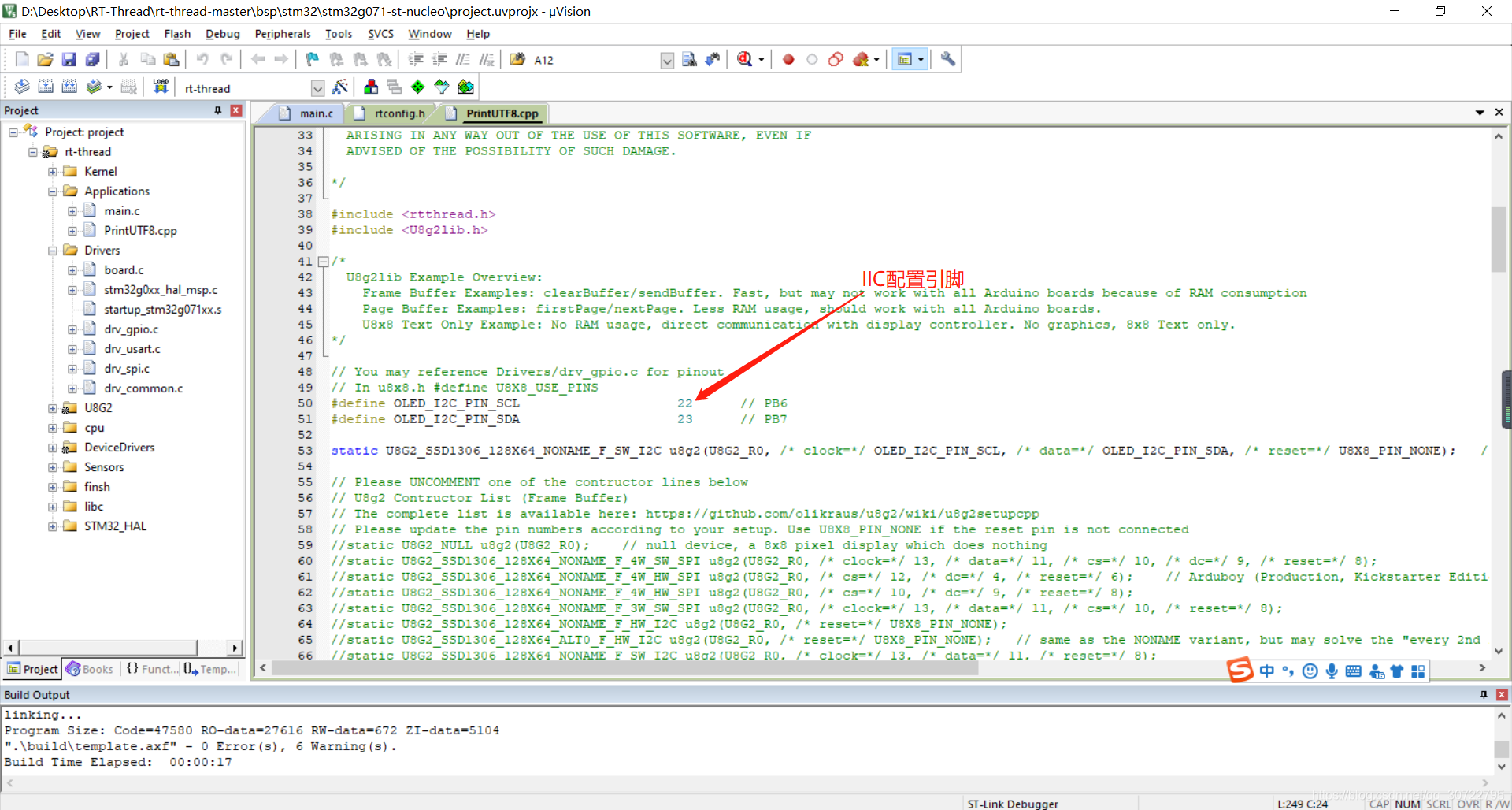Open the A12 find text dropdown
Viewport: 1512px width, 810px height.
[667, 60]
